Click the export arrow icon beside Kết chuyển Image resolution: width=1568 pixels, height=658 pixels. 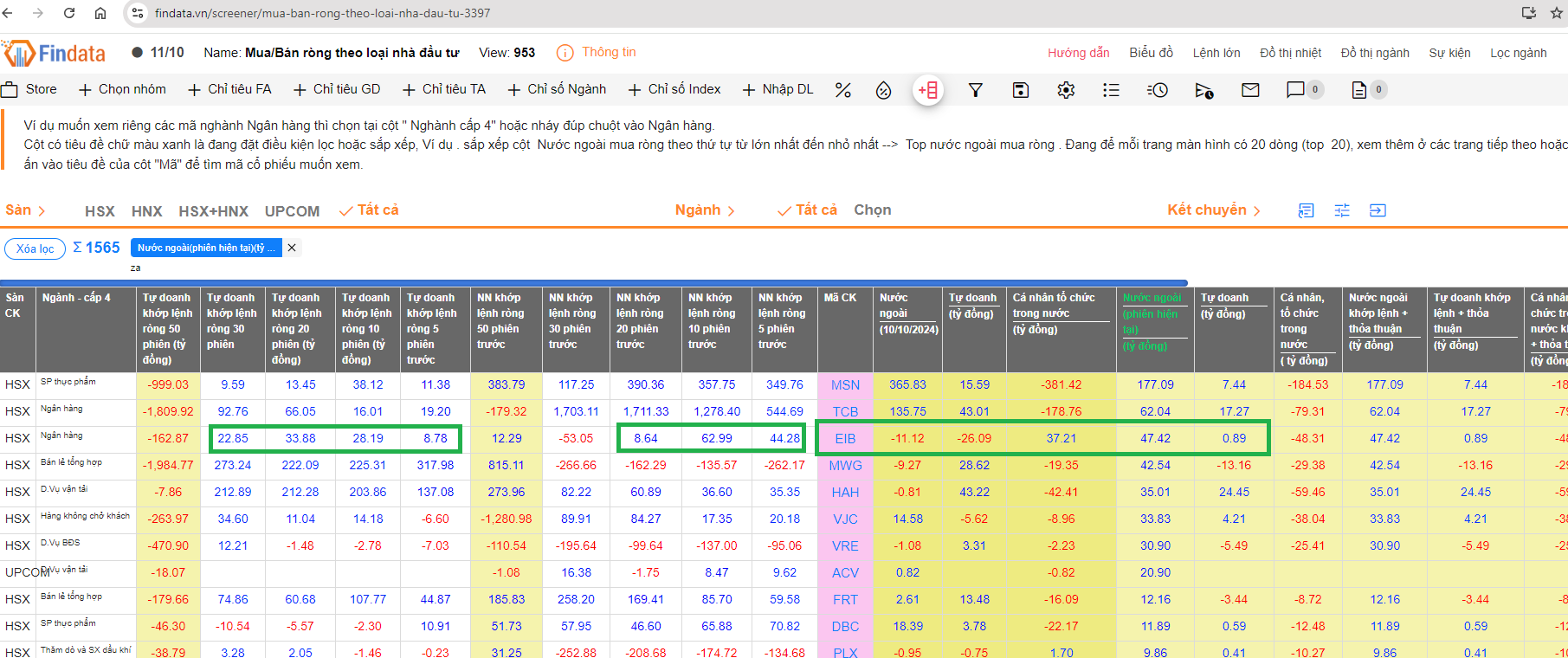tap(1378, 210)
